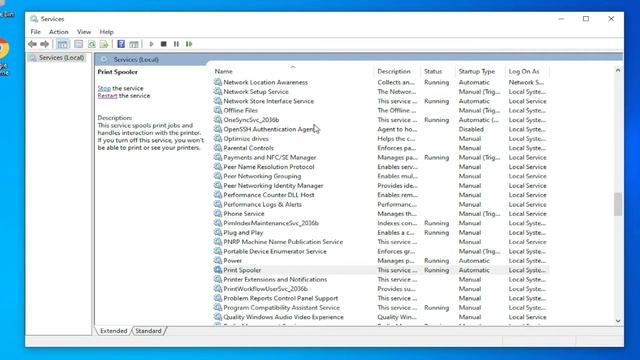Image resolution: width=640 pixels, height=360 pixels.
Task: Click the scrollbar up arrow
Action: point(618,71)
